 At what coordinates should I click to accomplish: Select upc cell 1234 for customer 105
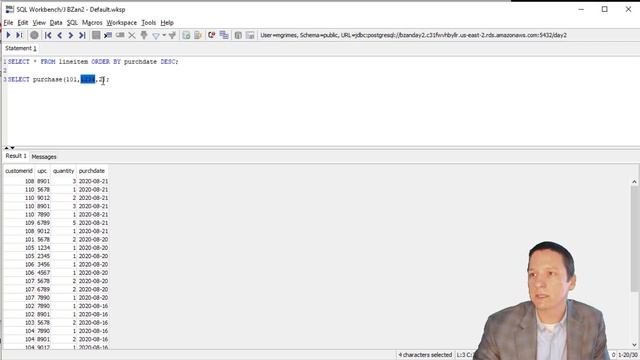click(x=43, y=248)
